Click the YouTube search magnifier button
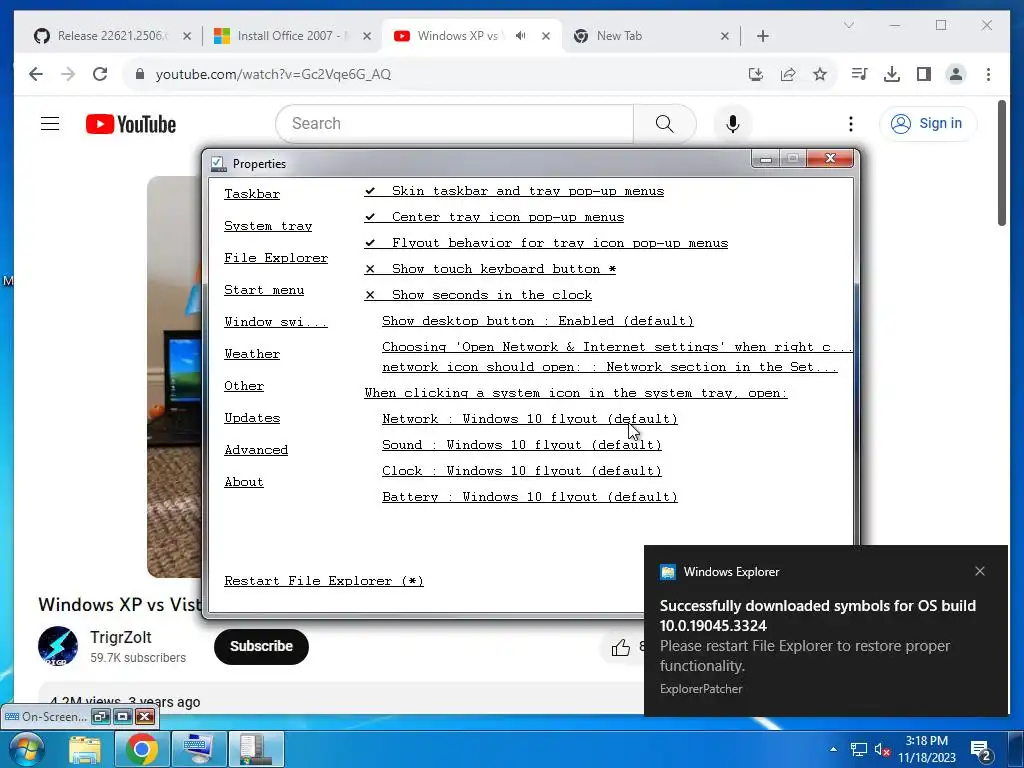 pos(664,123)
